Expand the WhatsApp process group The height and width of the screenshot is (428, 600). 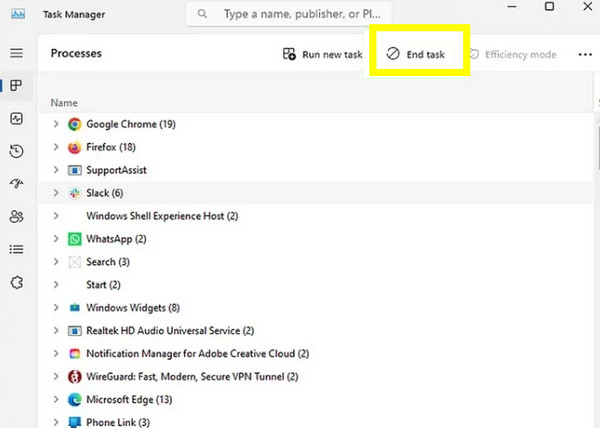pyautogui.click(x=56, y=239)
